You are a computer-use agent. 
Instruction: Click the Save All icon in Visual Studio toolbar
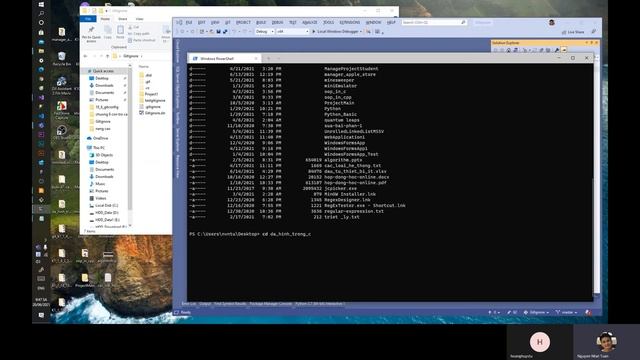click(x=225, y=31)
